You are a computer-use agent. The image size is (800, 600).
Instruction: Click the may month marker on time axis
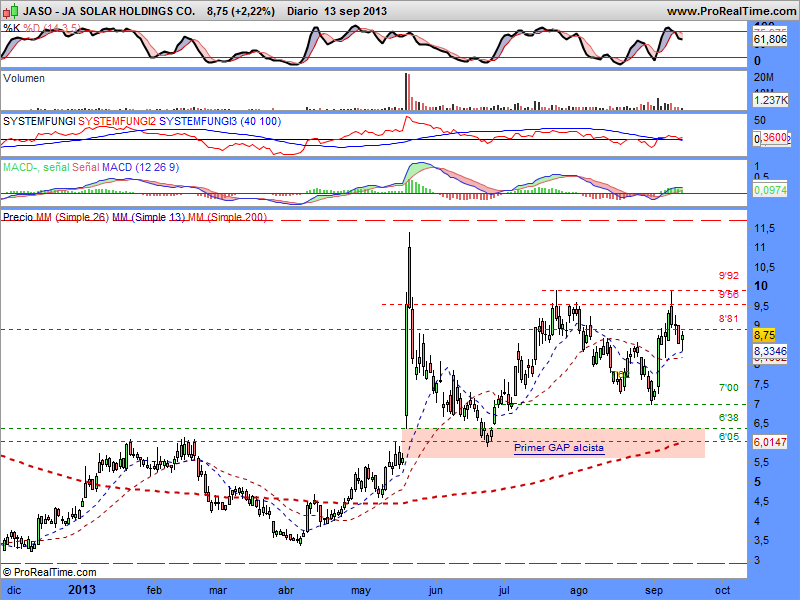pos(361,591)
